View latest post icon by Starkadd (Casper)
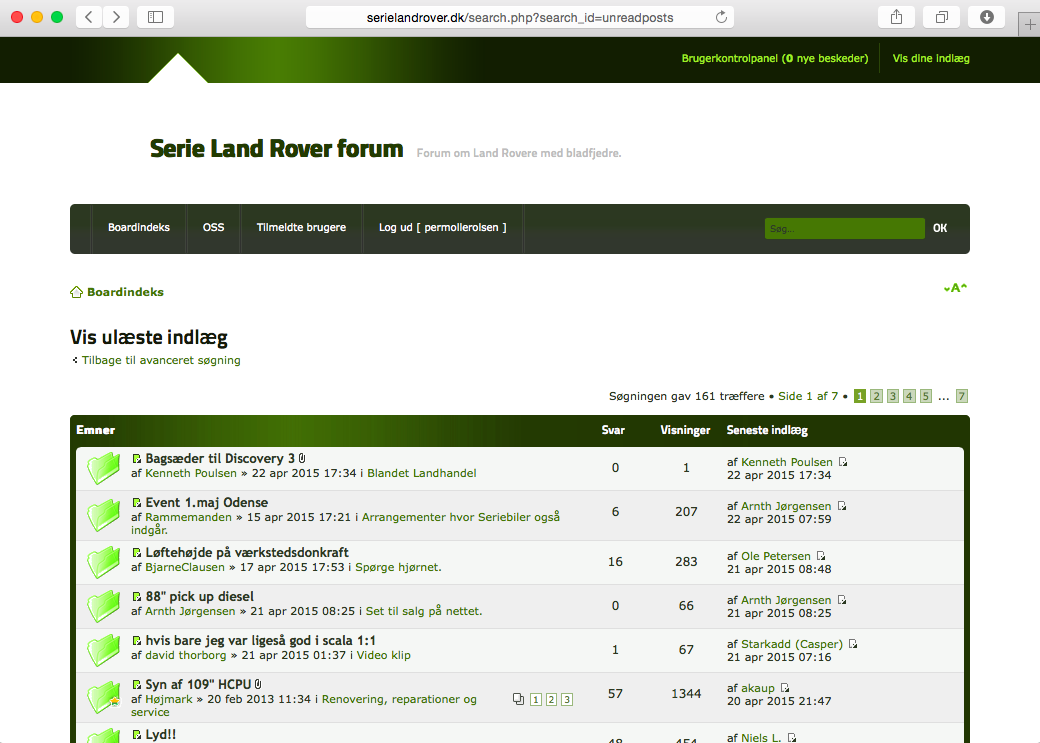The height and width of the screenshot is (743, 1040). (853, 643)
